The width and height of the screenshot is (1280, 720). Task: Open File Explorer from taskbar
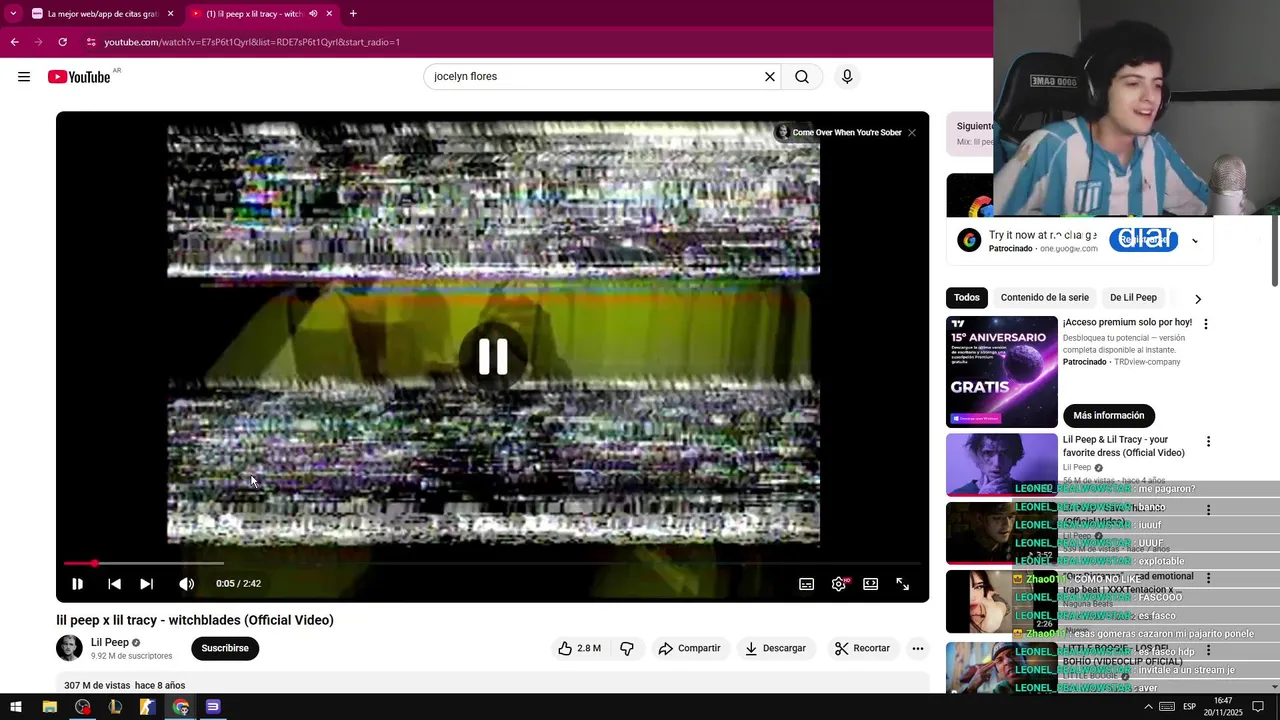coord(49,707)
